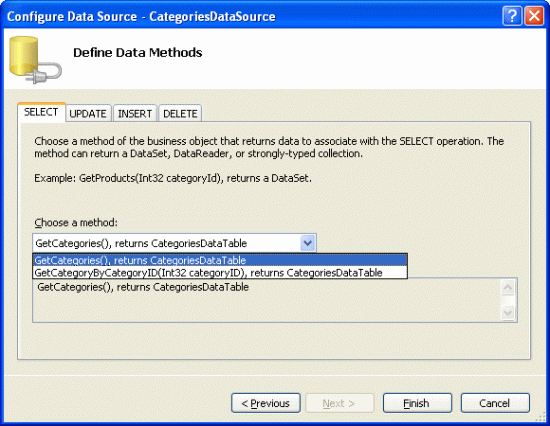Switch to the UPDATE tab
Screen dimensions: 550x426
point(88,114)
